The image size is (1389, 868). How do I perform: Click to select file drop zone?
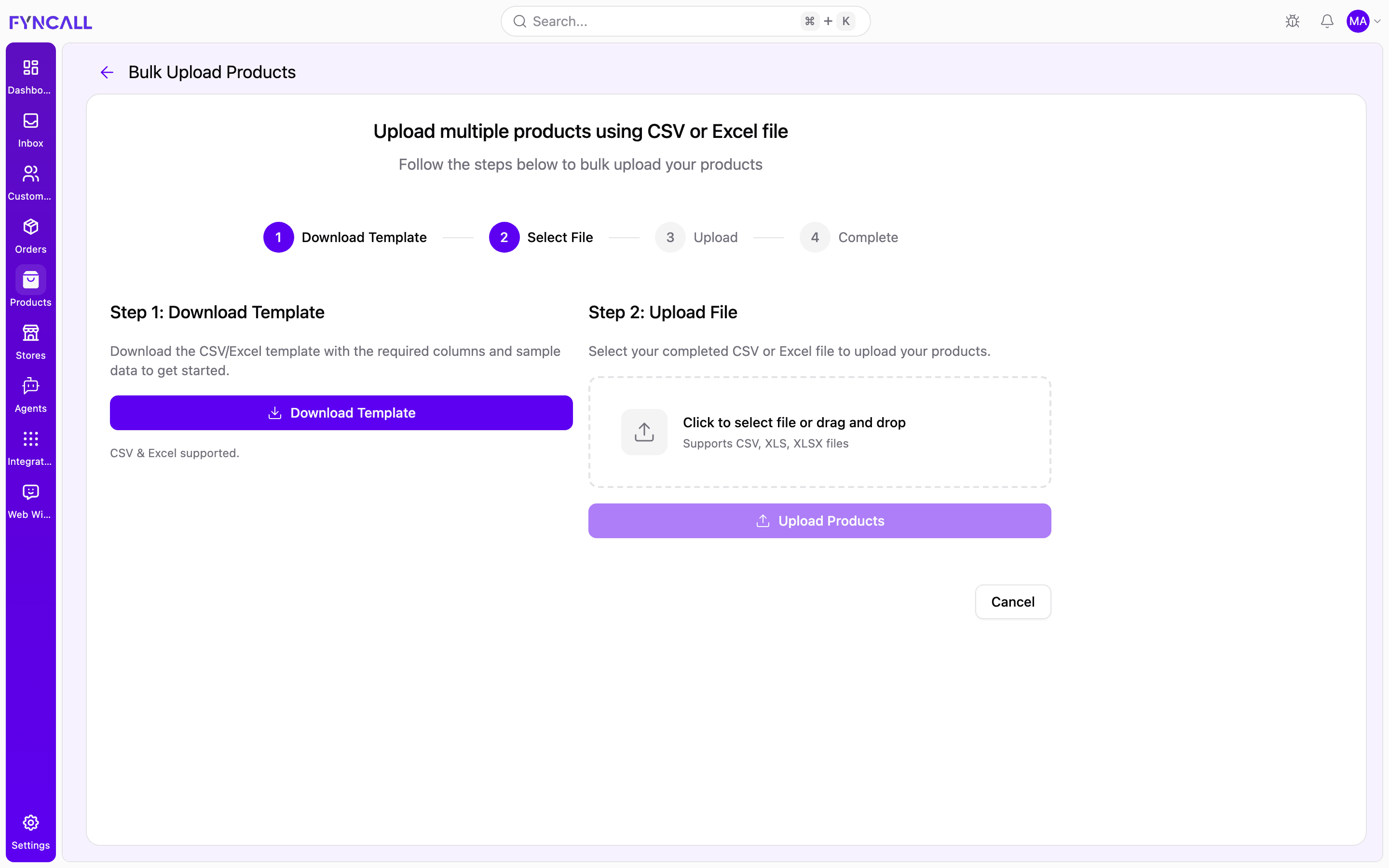pos(819,432)
